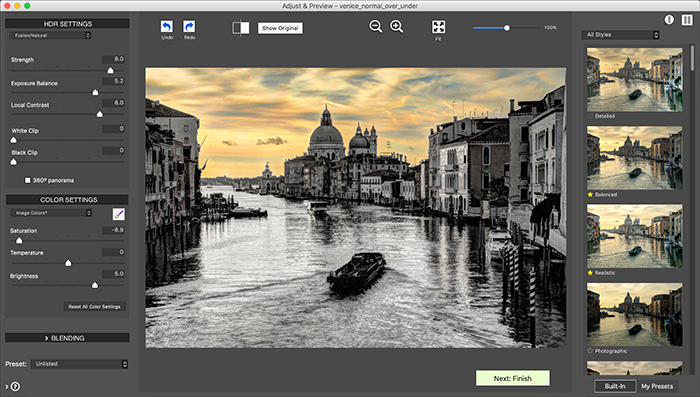This screenshot has height=397, width=700.
Task: Click the Local Contrast slider handle
Action: coord(100,114)
